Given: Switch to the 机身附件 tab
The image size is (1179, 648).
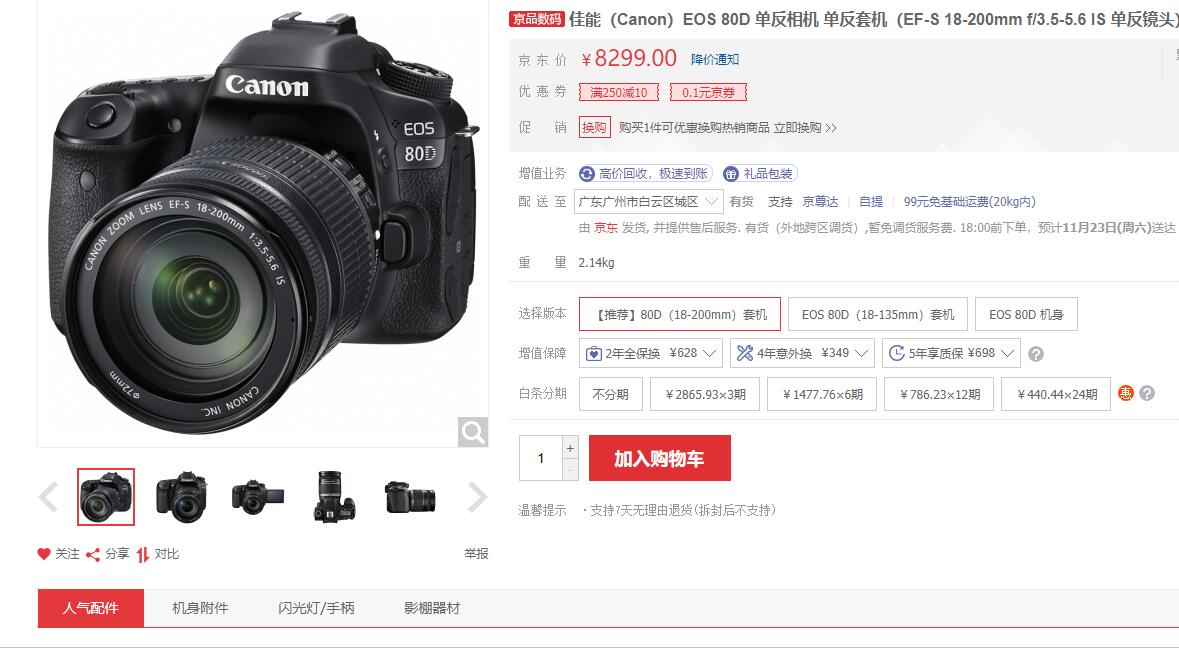Looking at the screenshot, I should coord(200,608).
